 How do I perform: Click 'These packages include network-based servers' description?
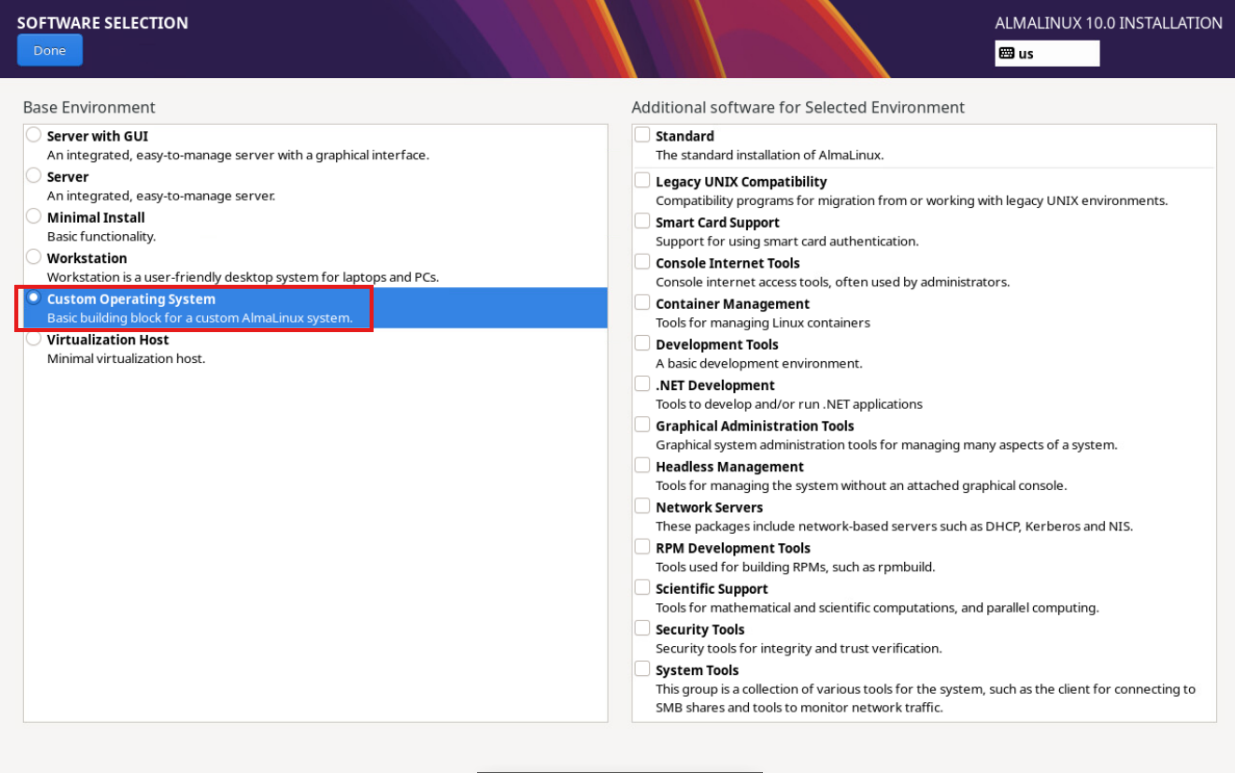point(894,526)
